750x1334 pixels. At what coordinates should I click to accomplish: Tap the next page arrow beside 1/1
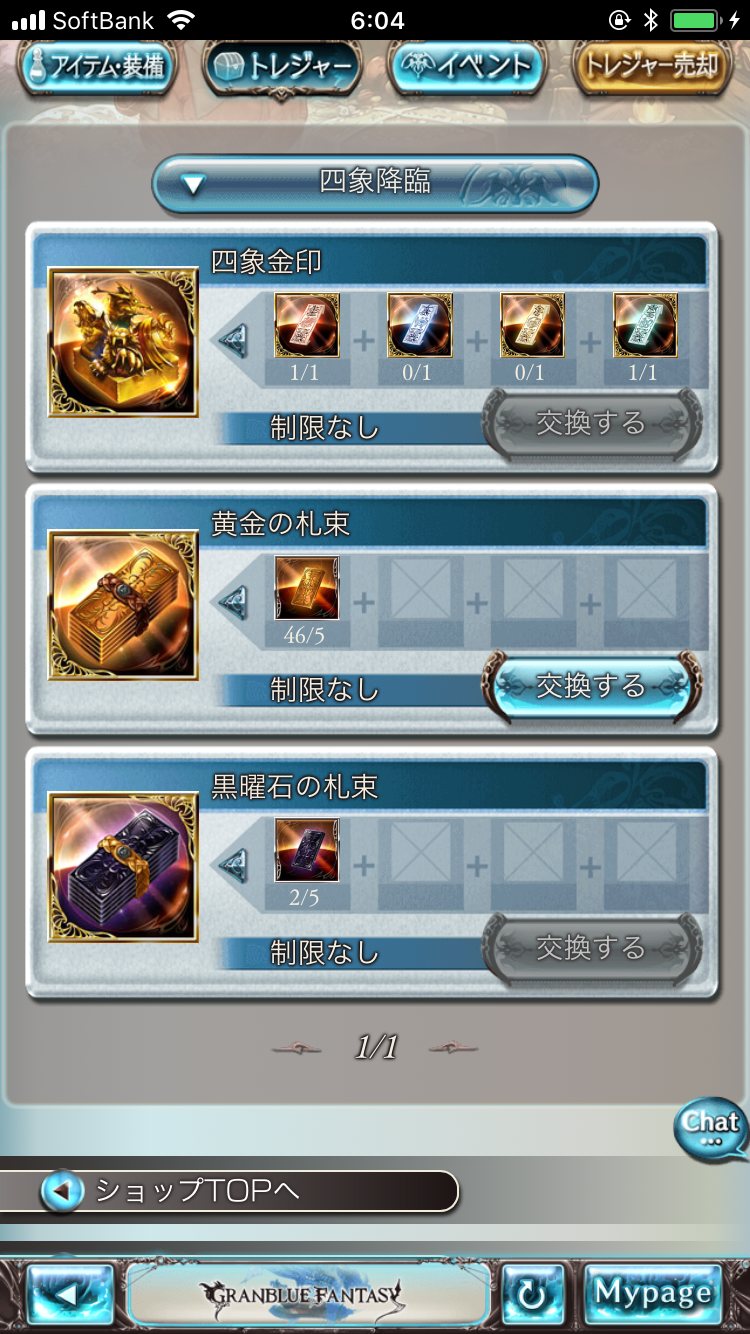(x=454, y=1048)
